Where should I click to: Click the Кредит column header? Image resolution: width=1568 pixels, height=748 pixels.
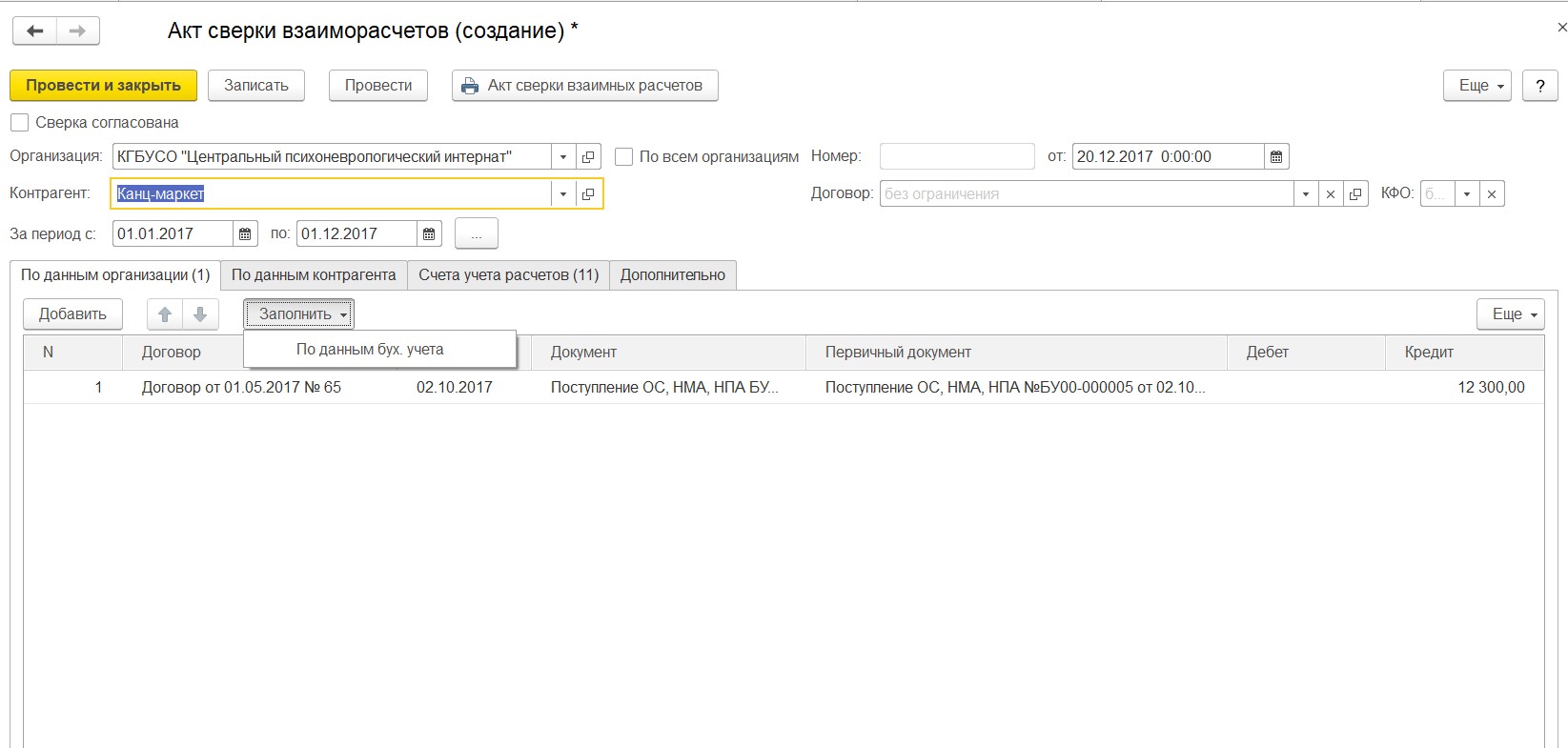[1464, 353]
